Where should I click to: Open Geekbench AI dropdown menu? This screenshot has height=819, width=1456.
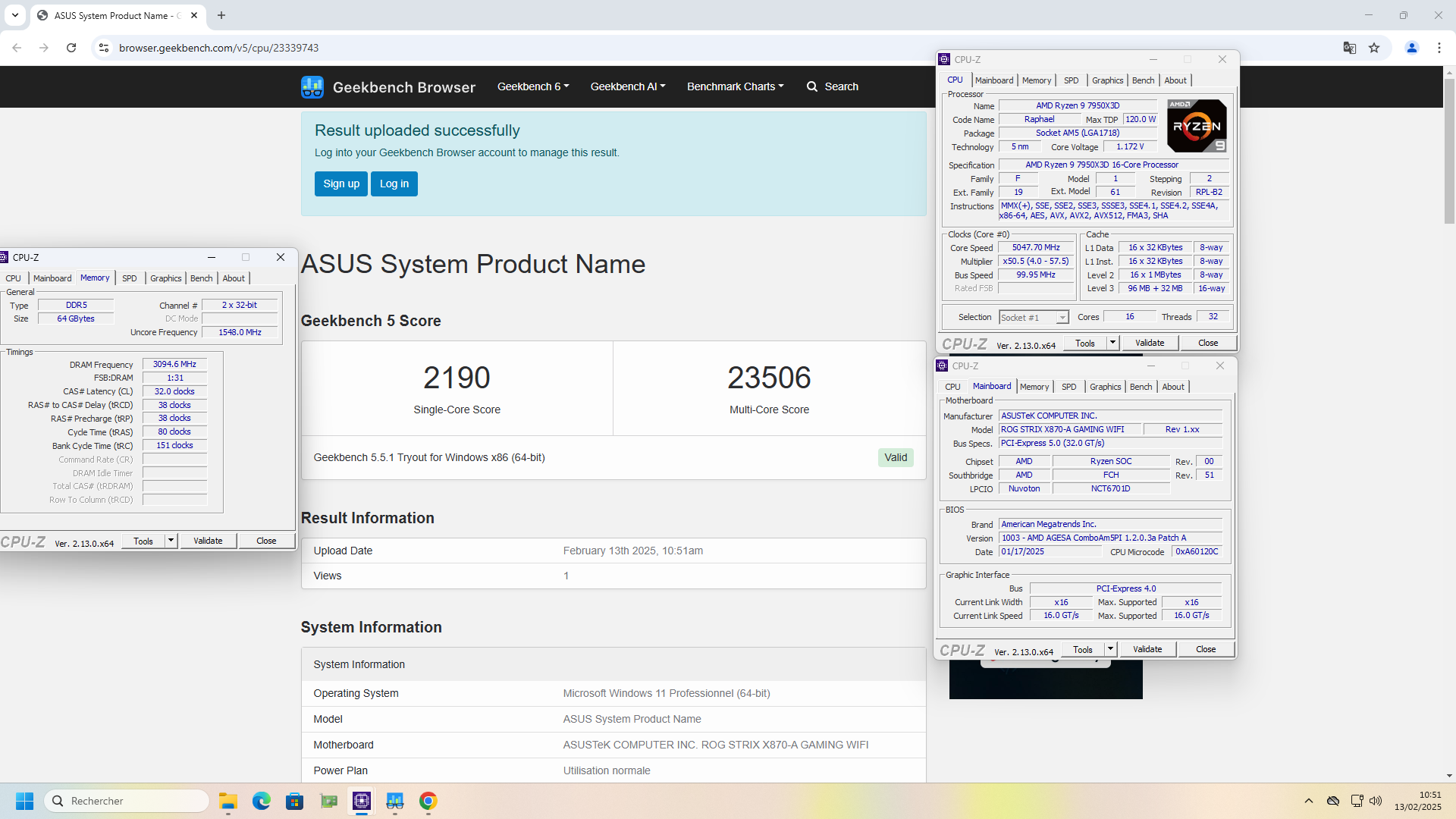point(628,86)
